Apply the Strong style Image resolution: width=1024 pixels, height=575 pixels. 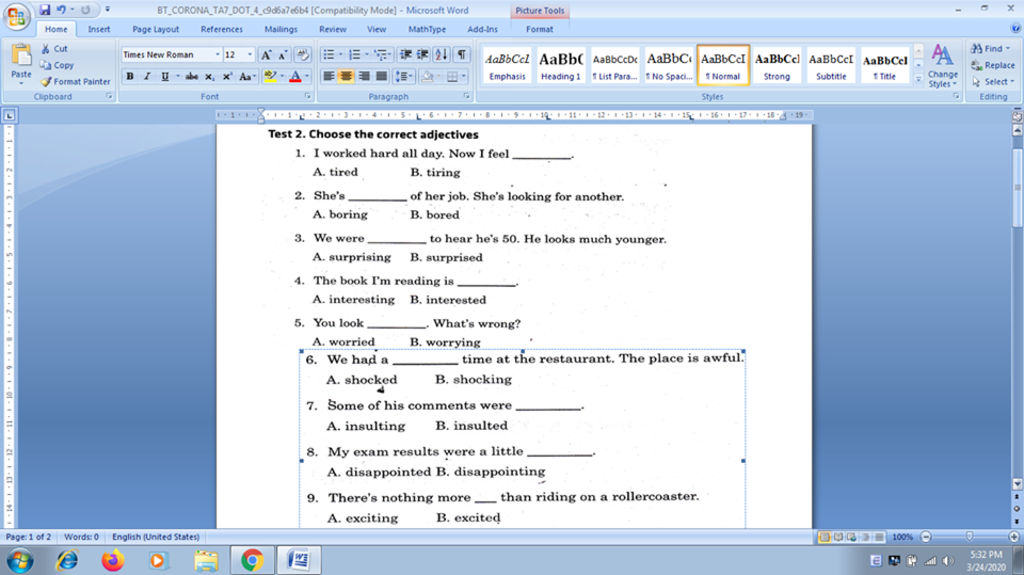tap(776, 65)
